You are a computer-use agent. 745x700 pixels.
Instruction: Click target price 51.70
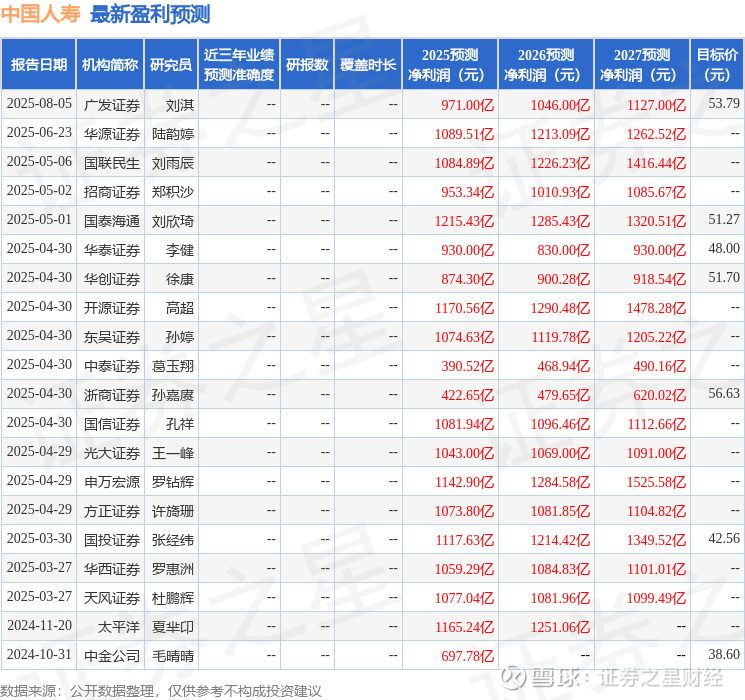[x=724, y=277]
